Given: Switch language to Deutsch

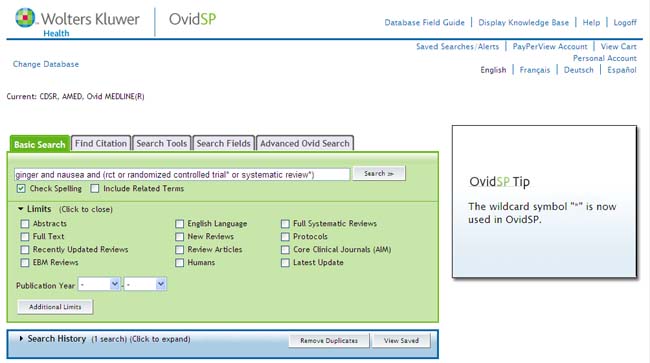Looking at the screenshot, I should [579, 70].
